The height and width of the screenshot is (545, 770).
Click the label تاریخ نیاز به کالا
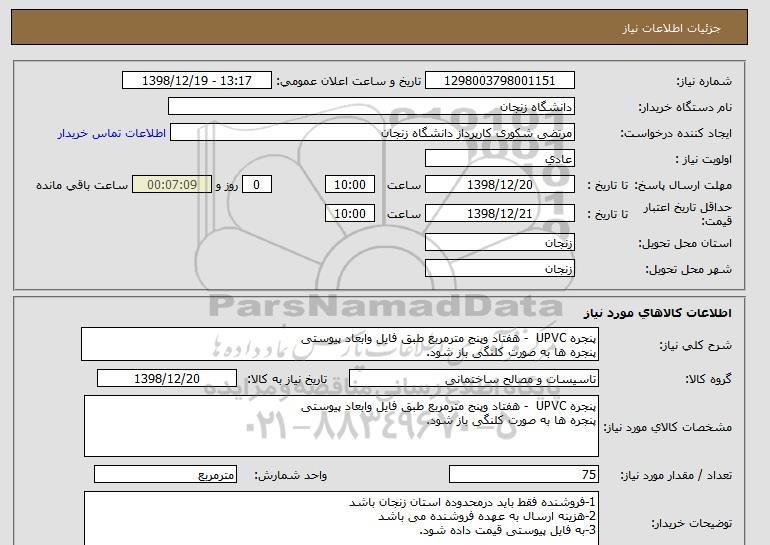tap(287, 379)
